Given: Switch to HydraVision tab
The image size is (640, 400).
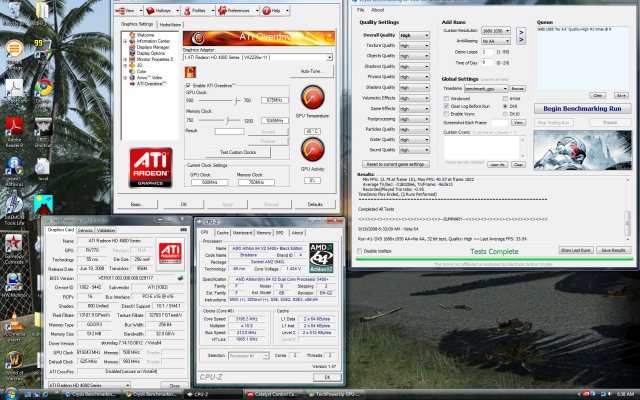Looking at the screenshot, I should (170, 24).
